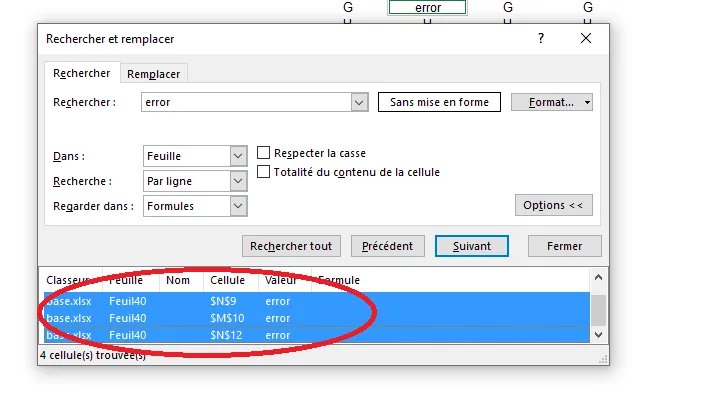Screen dimensions: 710x401
Task: Expand the Rechercher search history dropdown arrow
Action: coord(359,102)
